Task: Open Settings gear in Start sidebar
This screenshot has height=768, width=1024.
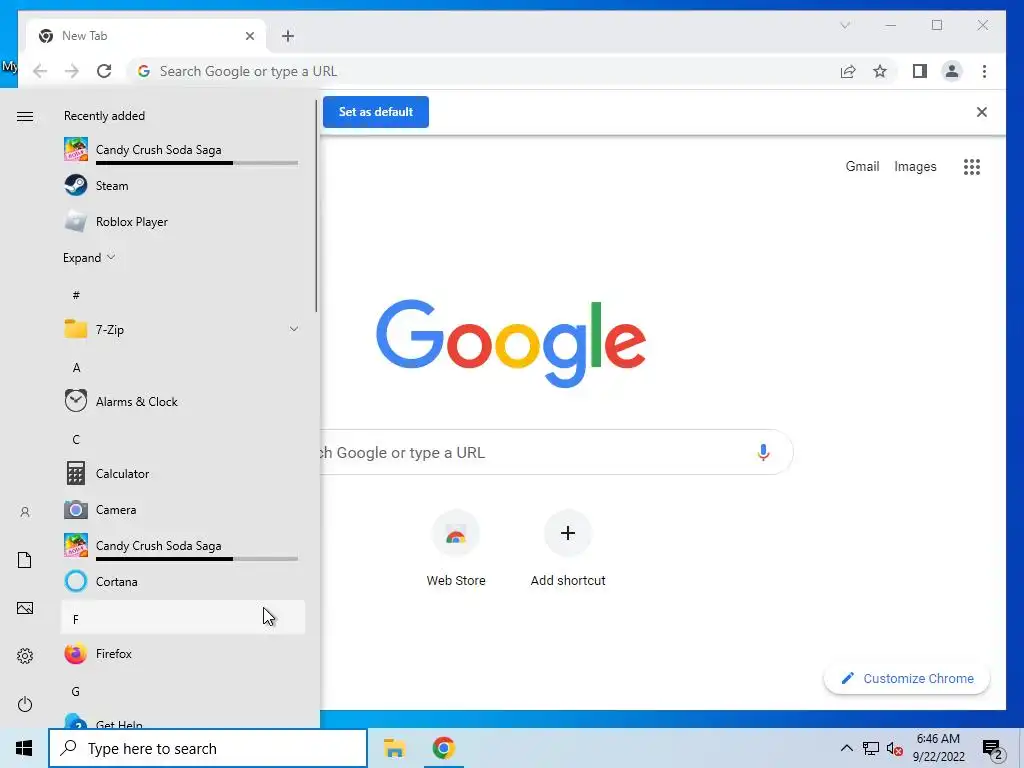Action: 25,656
